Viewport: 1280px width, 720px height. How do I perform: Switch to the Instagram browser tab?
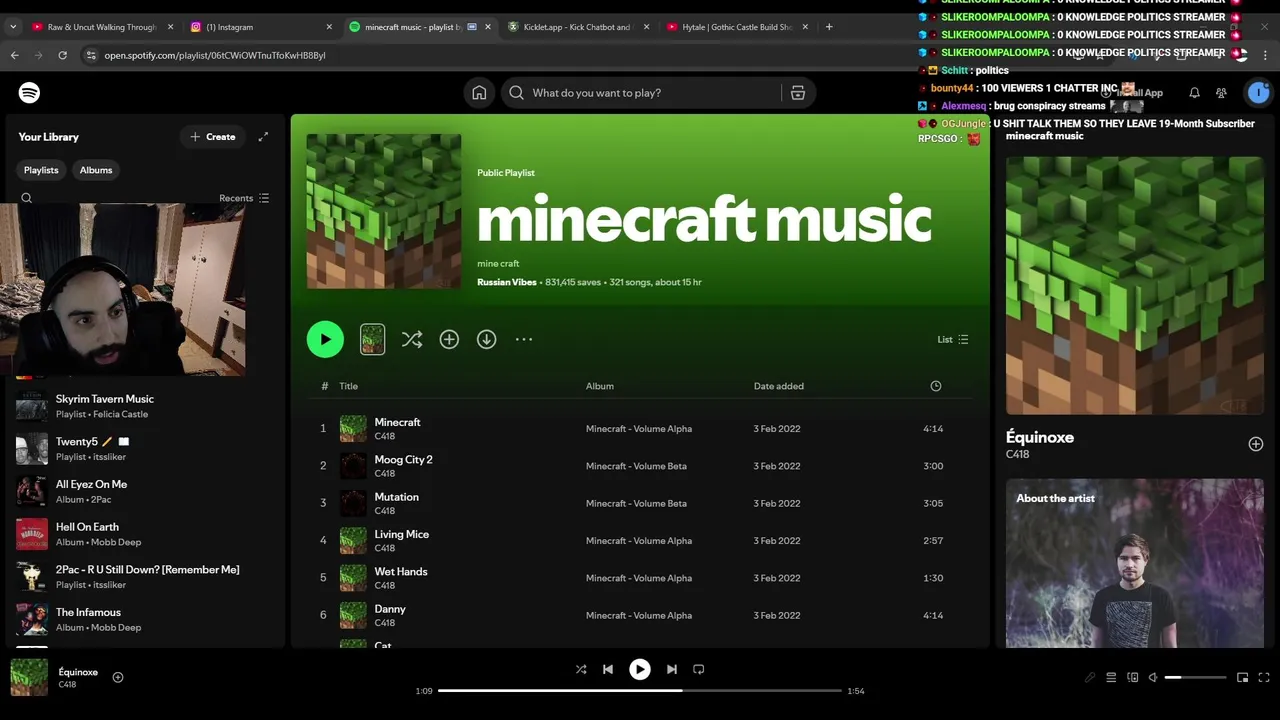click(260, 27)
